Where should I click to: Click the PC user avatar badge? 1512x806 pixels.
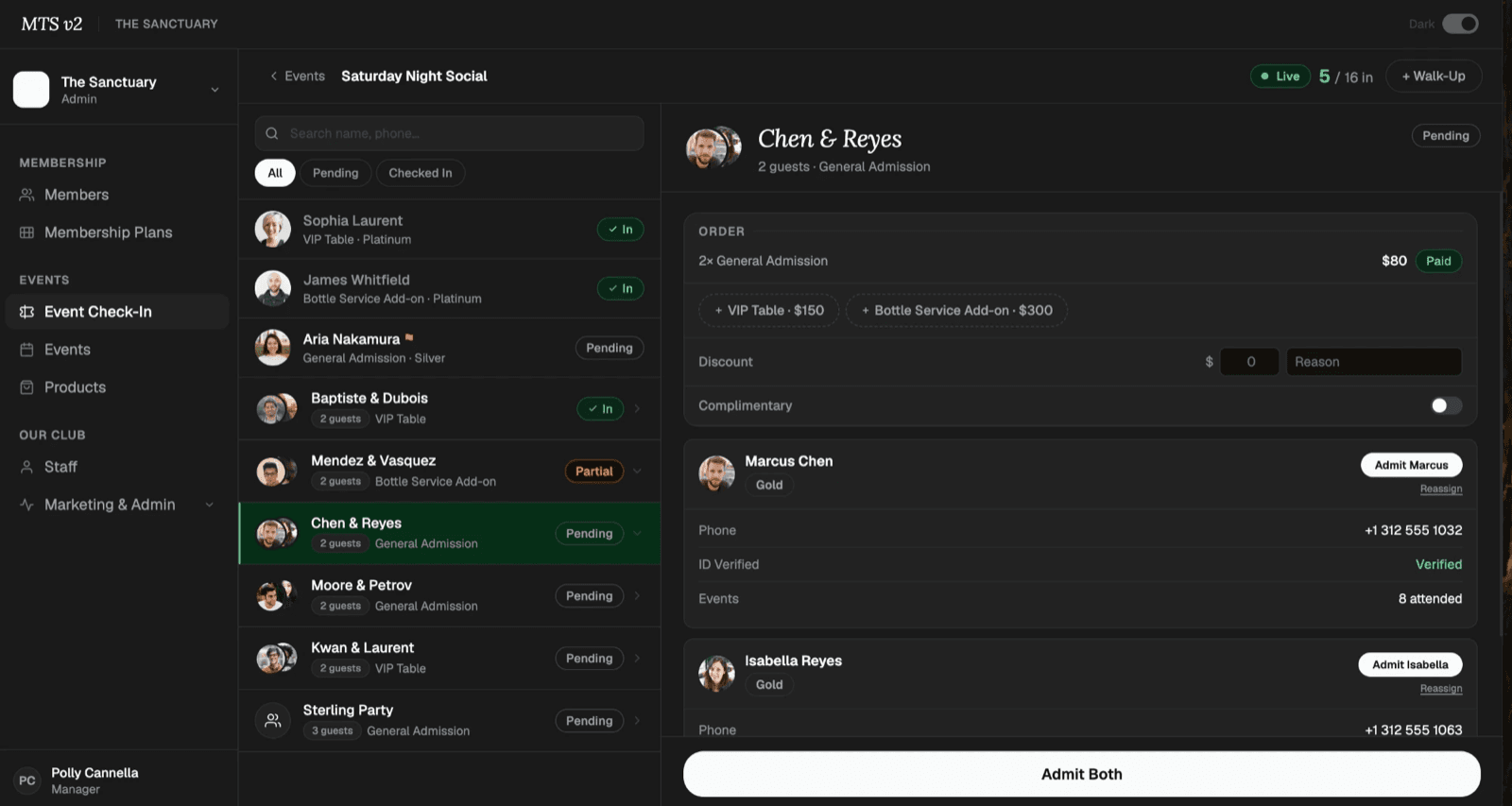(x=27, y=780)
